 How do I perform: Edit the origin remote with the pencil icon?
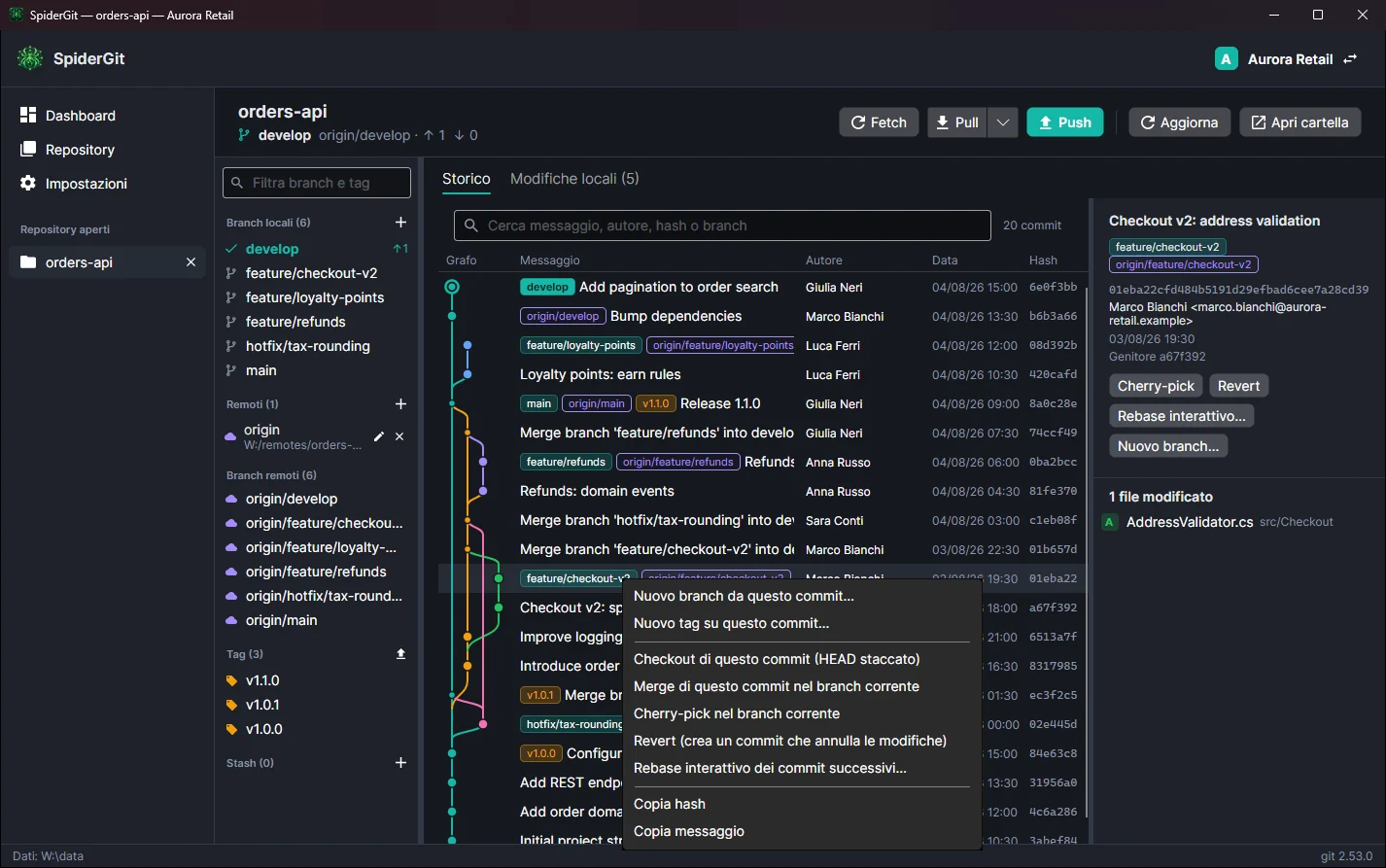[379, 436]
